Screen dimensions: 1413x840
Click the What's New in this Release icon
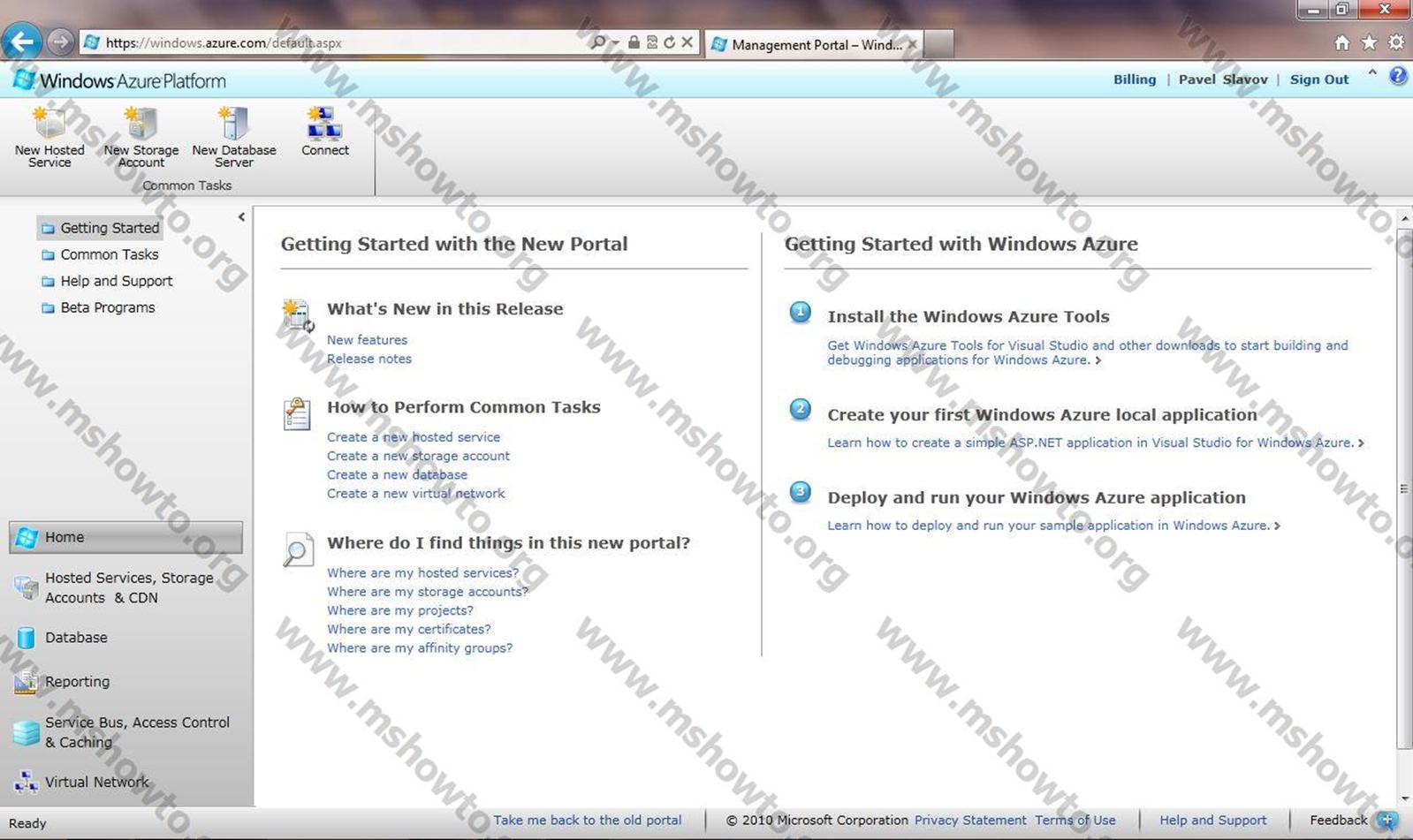click(x=298, y=315)
